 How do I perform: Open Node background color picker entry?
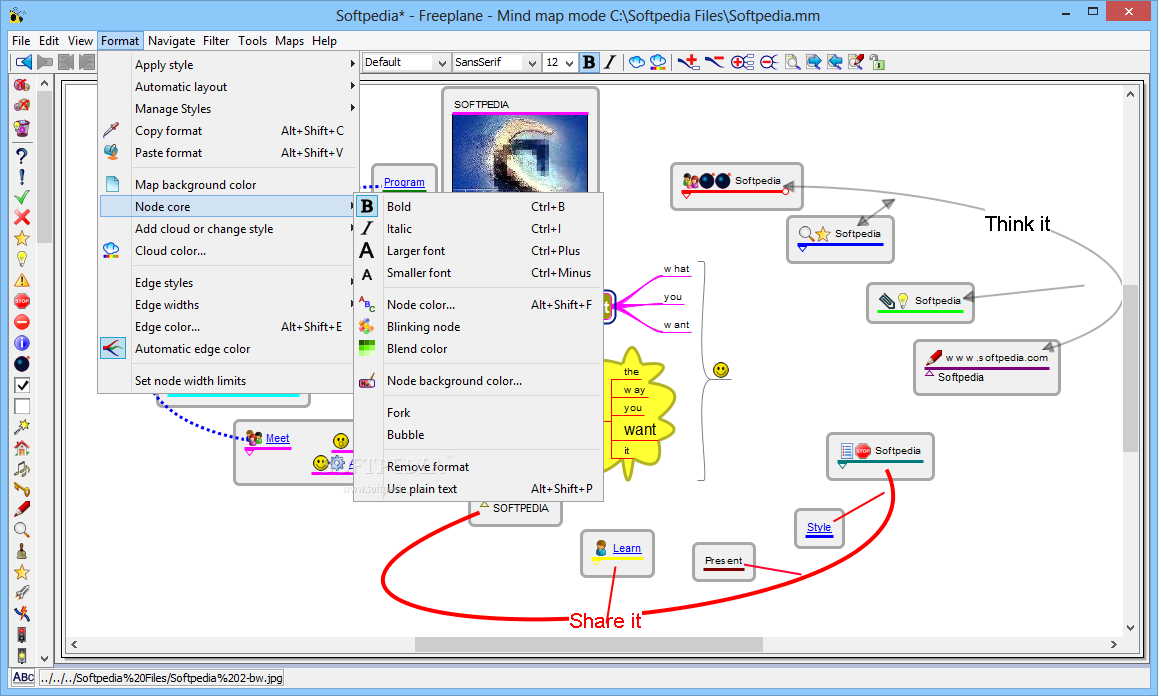pyautogui.click(x=479, y=381)
